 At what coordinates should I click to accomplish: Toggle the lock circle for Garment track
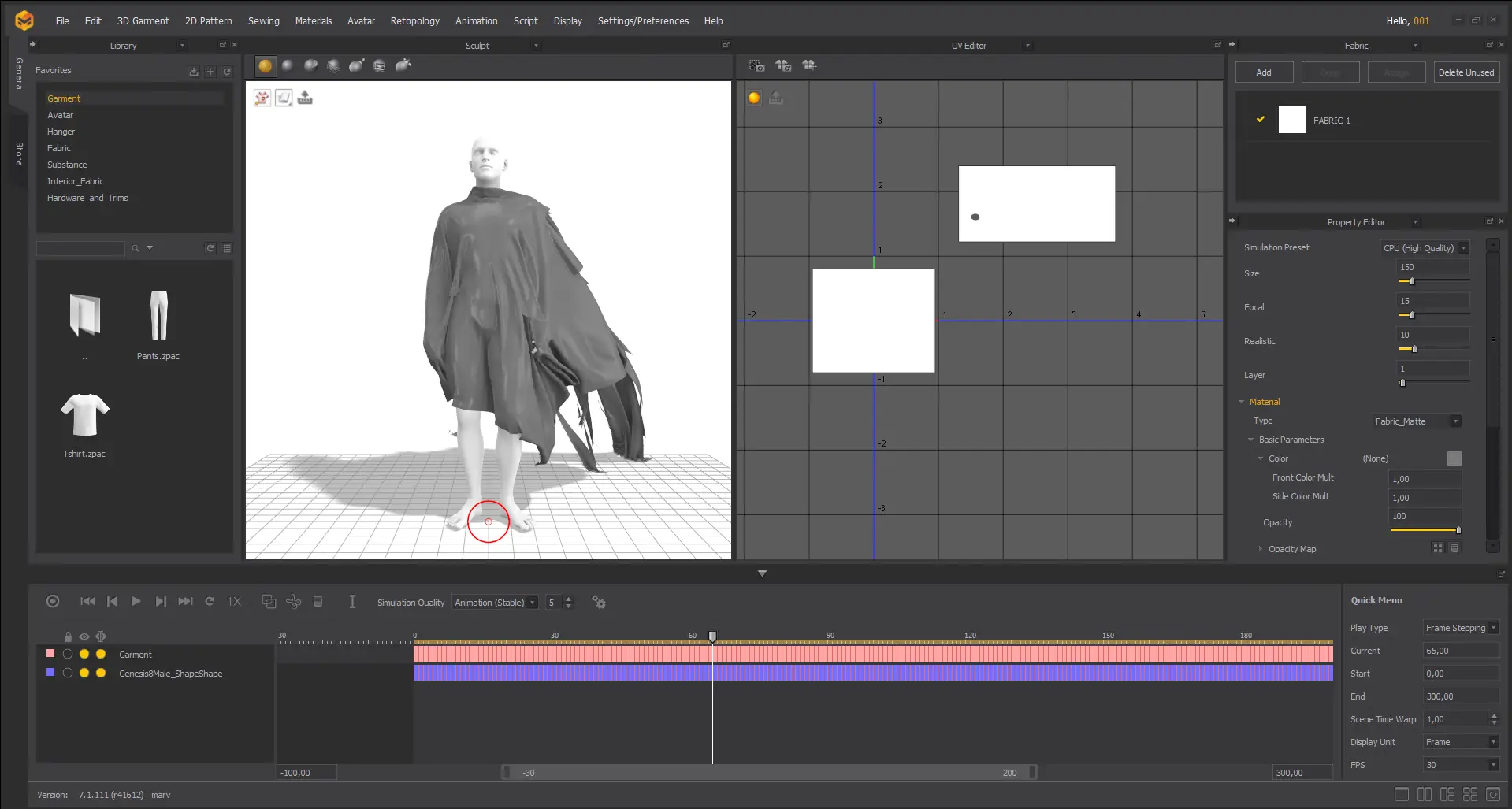click(x=68, y=654)
